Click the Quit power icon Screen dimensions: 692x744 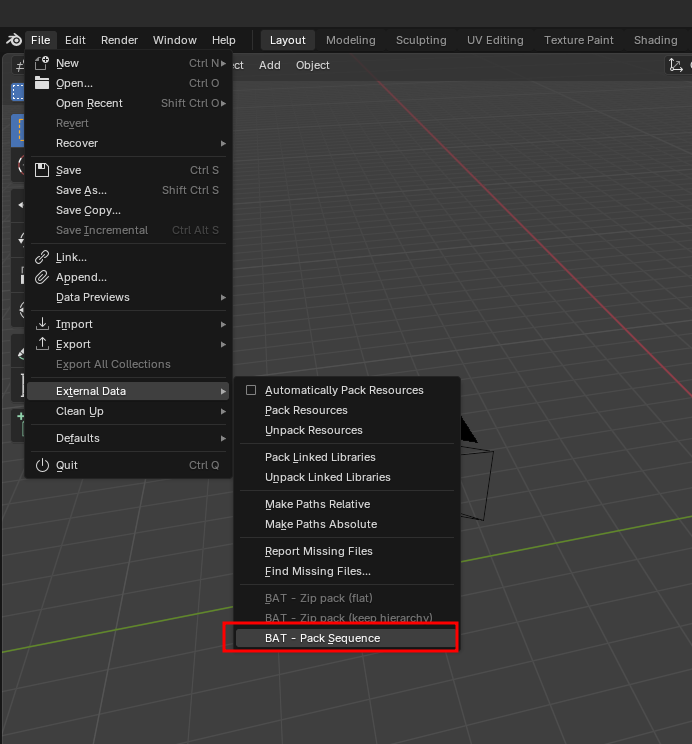coord(42,465)
